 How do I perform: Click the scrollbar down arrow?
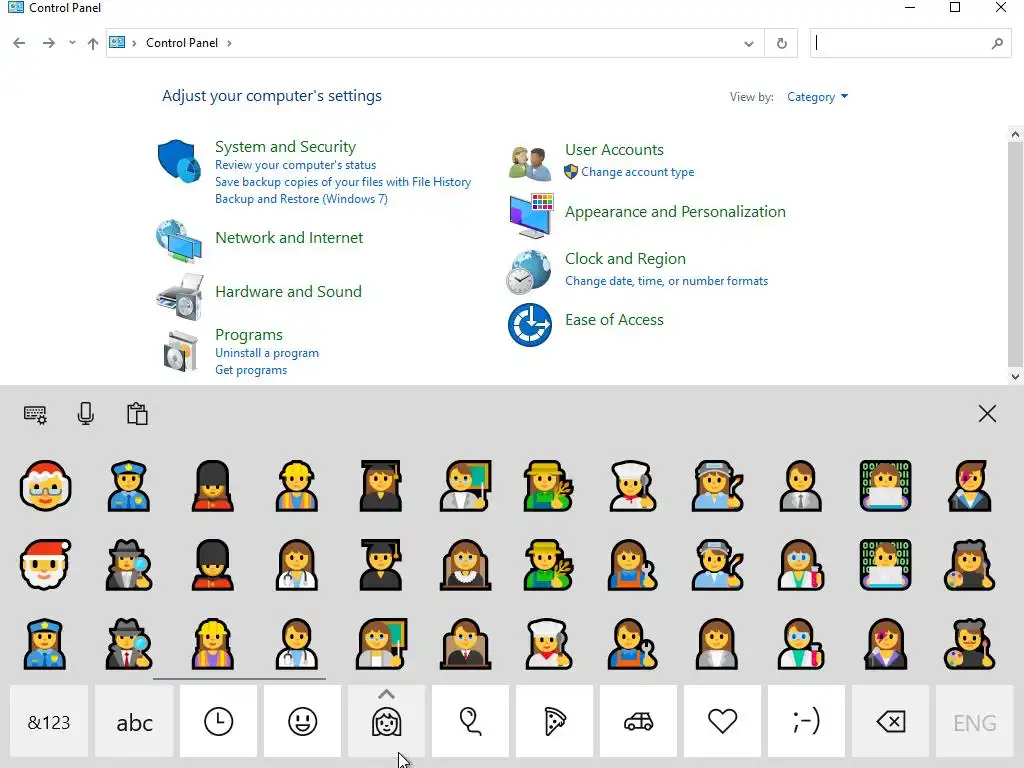click(1015, 376)
